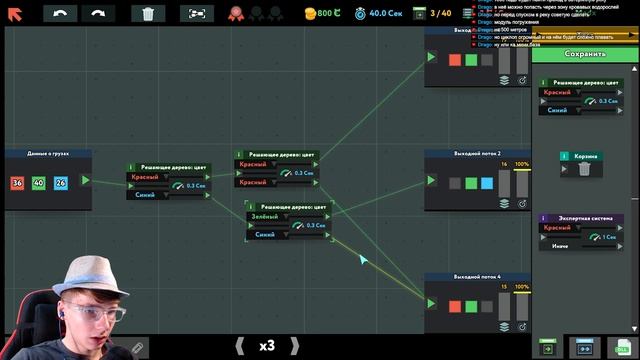The image size is (640, 360).
Task: Click info icon on decision tree palette node
Action: tap(543, 82)
